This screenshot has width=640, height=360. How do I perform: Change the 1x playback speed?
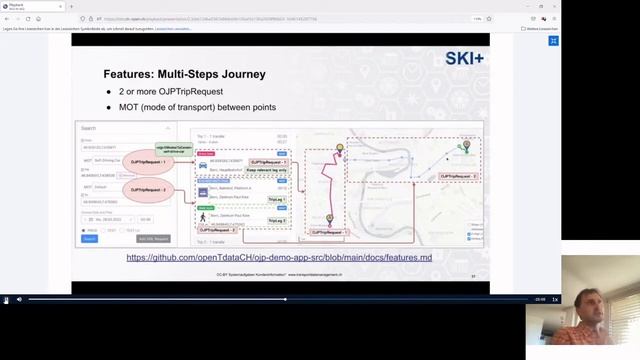coord(555,300)
